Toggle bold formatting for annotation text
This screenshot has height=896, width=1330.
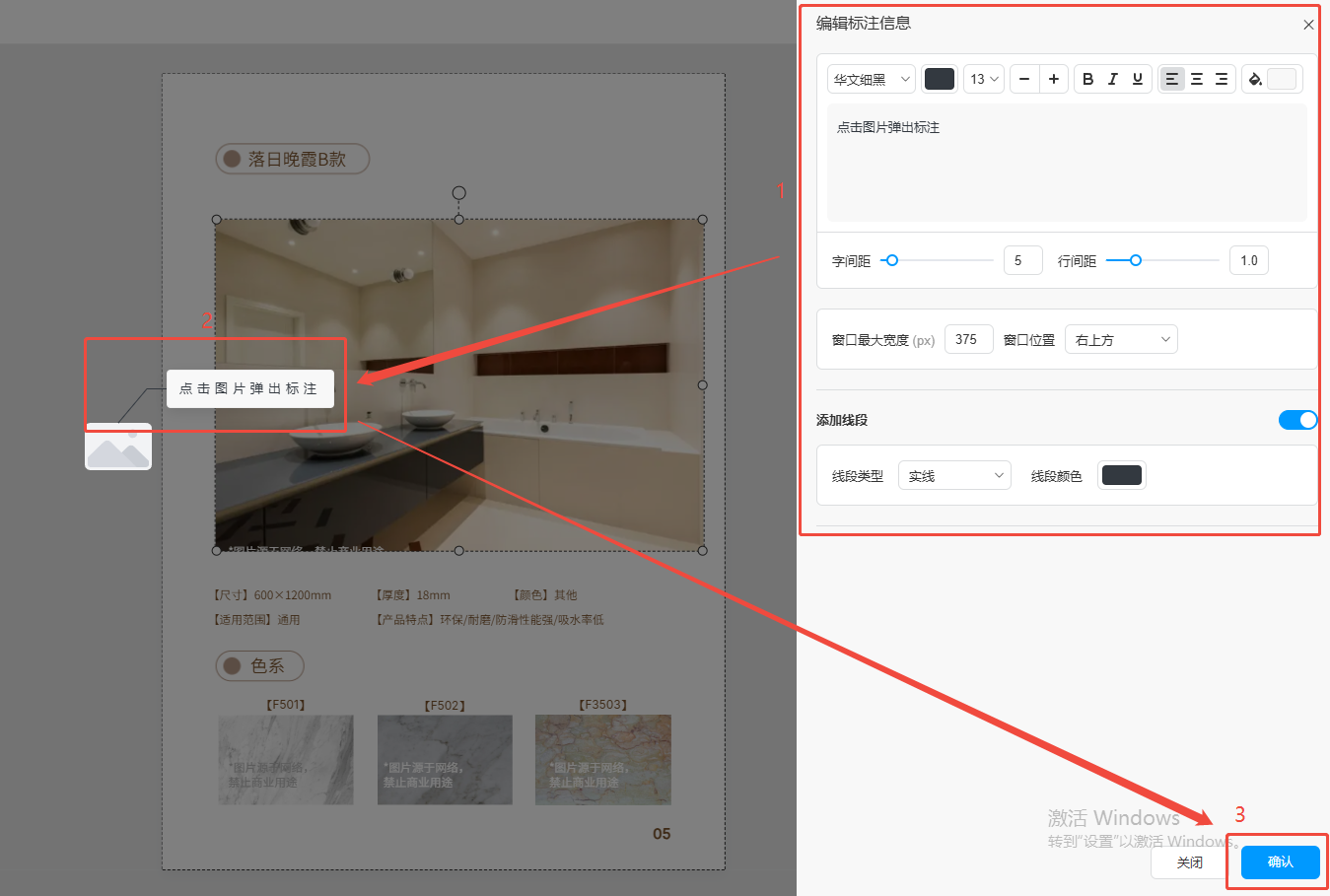click(x=1087, y=79)
